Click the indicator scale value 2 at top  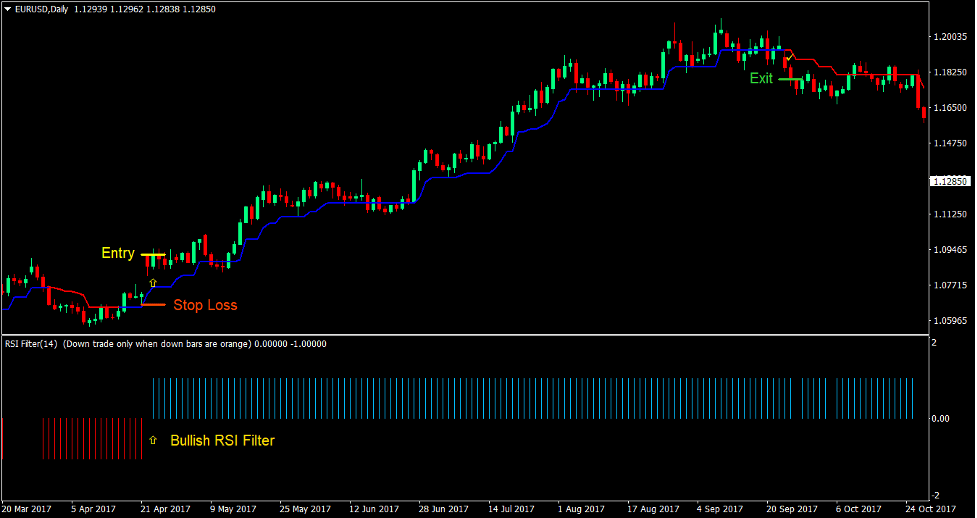(x=934, y=343)
